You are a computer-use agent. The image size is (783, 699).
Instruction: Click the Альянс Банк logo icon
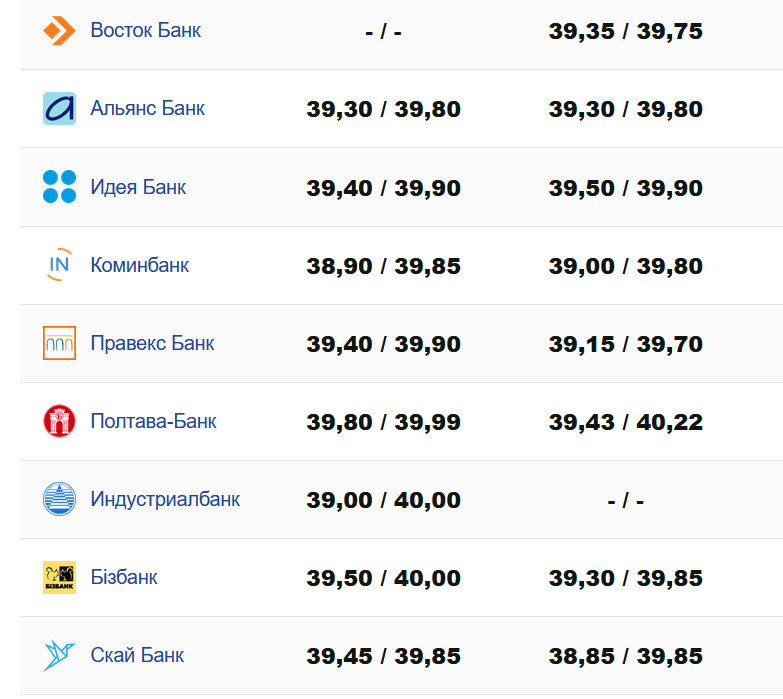(x=59, y=108)
